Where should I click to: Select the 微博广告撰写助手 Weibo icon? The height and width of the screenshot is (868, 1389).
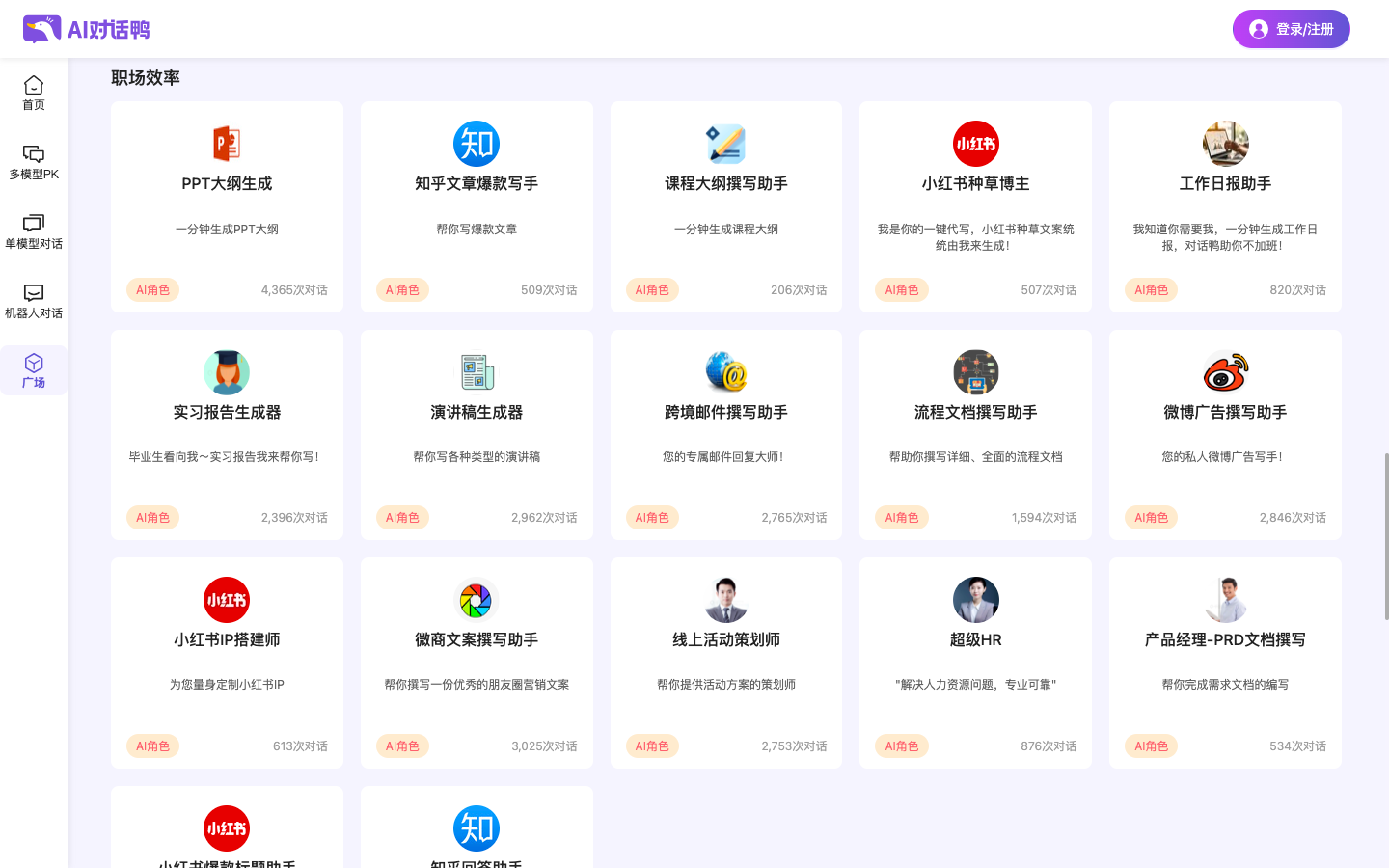(1225, 372)
